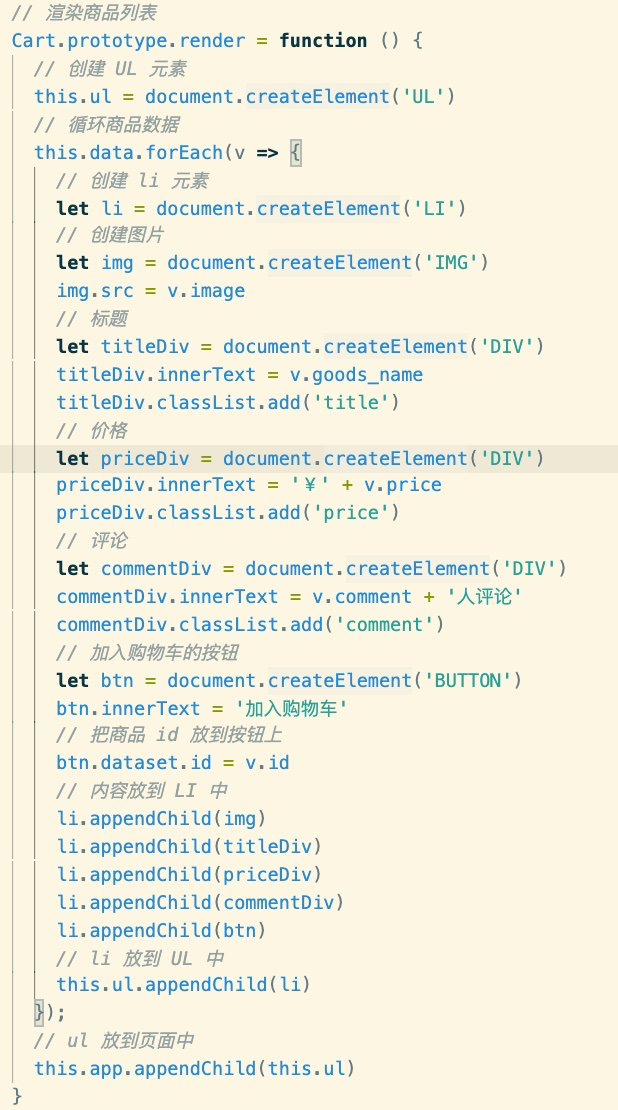Click the string literal 'IMG'
Viewport: 618px width, 1110px height.
tap(451, 263)
